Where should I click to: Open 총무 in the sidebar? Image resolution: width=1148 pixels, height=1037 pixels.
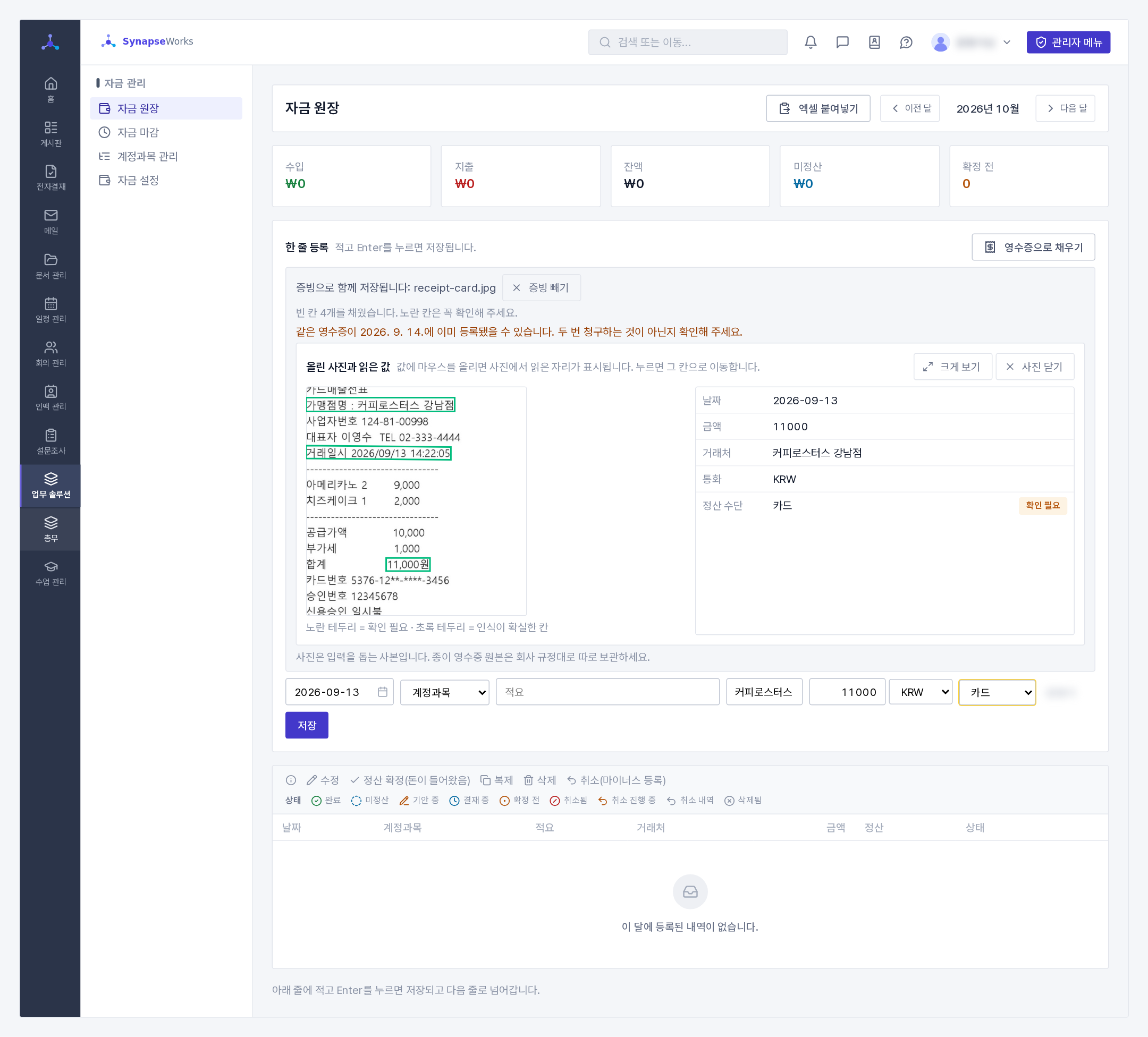click(50, 529)
